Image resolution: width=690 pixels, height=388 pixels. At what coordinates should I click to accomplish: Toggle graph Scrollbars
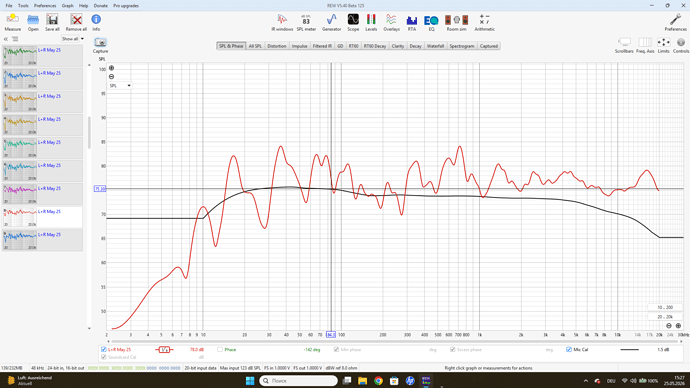[624, 45]
